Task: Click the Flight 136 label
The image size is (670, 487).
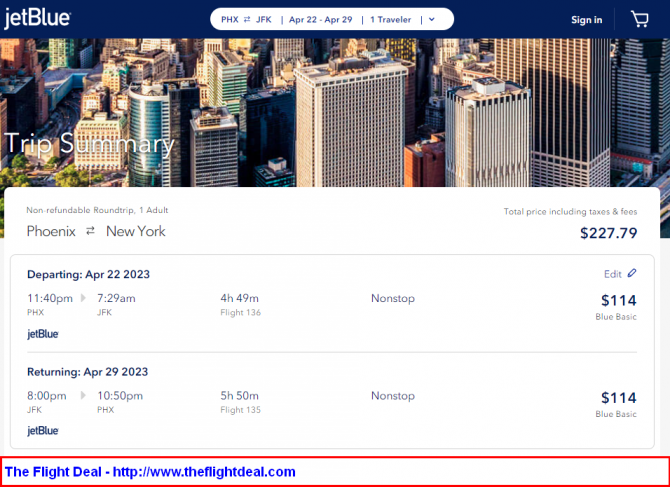Action: coord(241,312)
